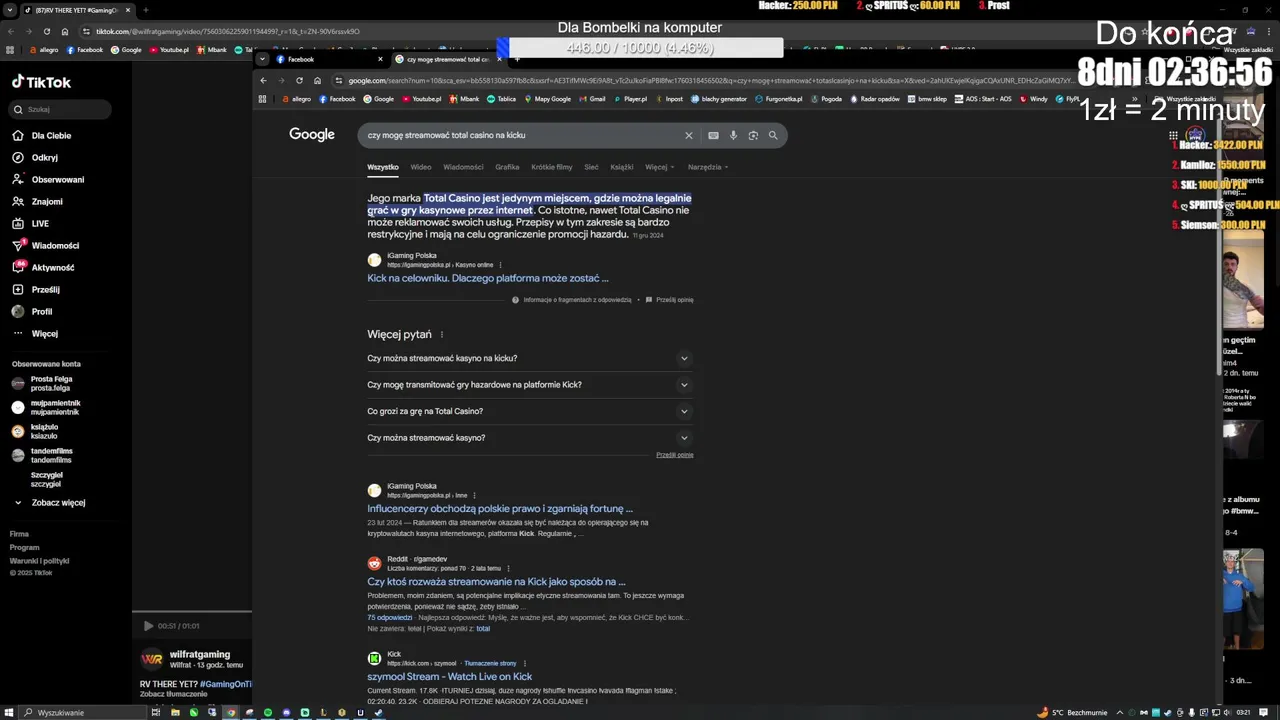Screen dimensions: 1280x720
Task: Open Google Lens image search icon
Action: point(753,135)
